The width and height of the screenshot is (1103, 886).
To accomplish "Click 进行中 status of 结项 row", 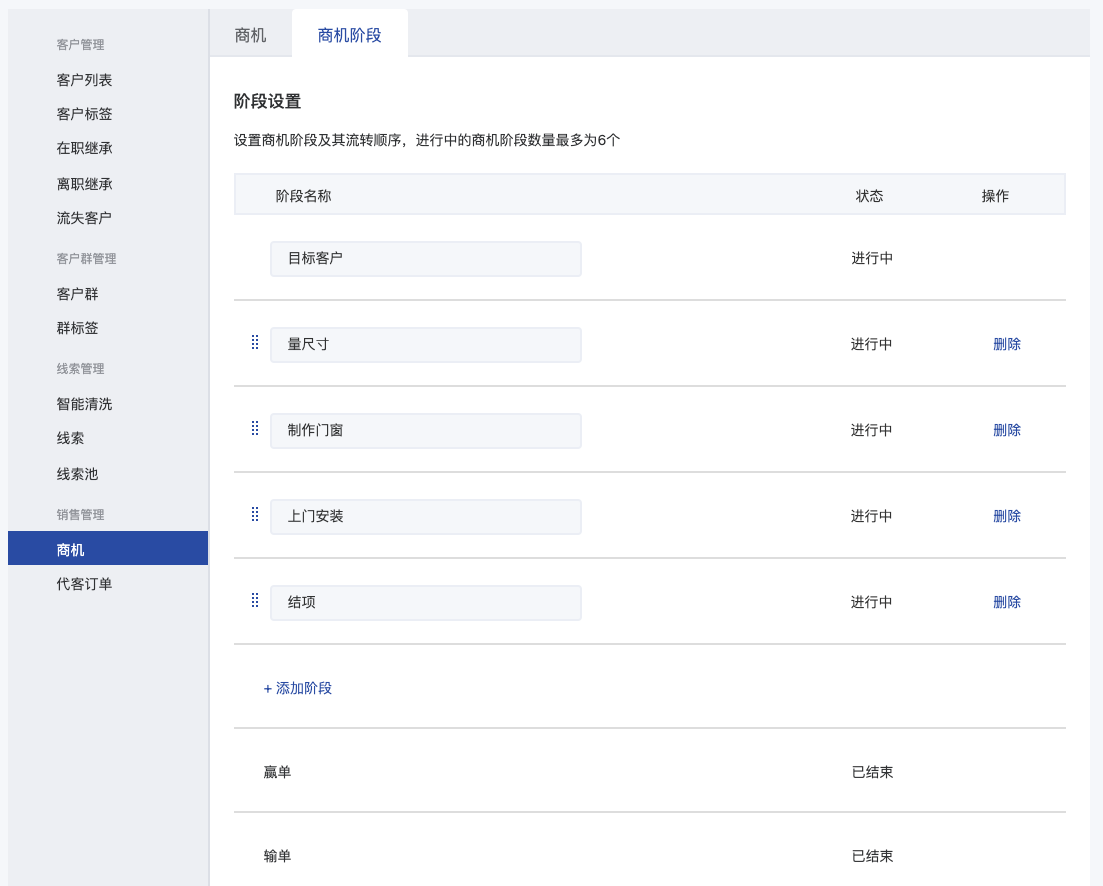I will coord(872,602).
